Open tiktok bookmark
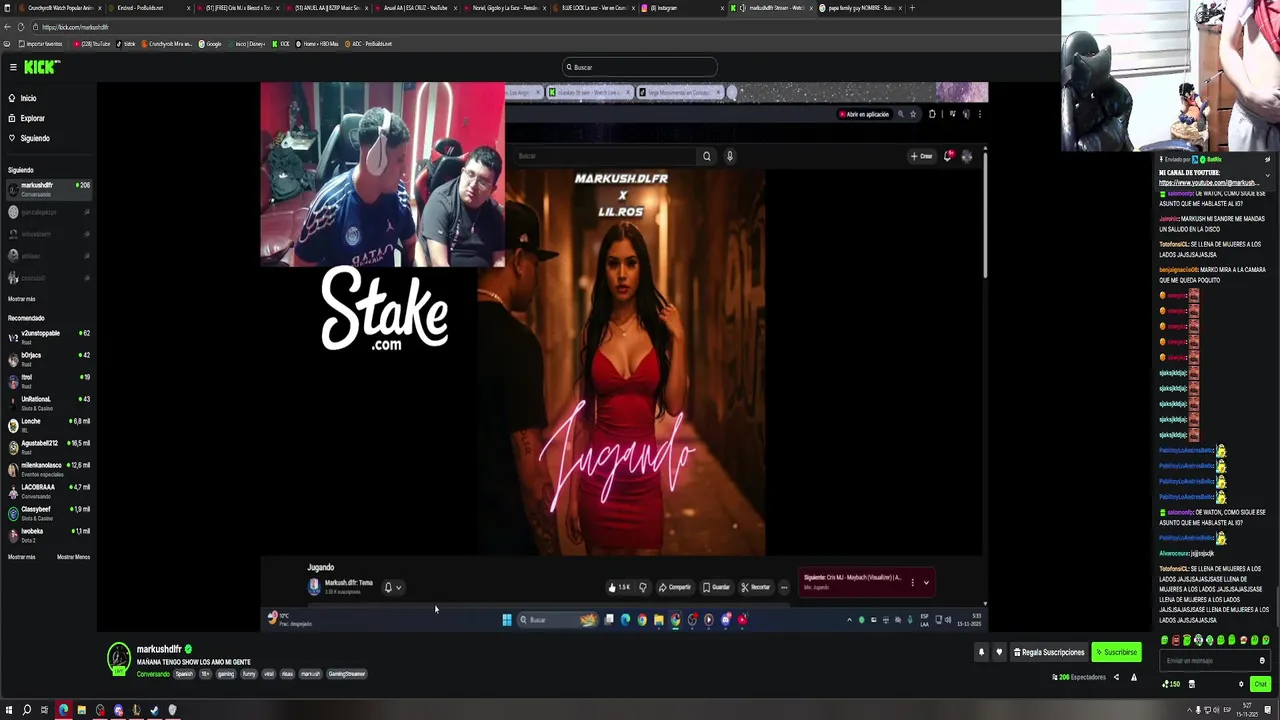The width and height of the screenshot is (1280, 720). (126, 44)
